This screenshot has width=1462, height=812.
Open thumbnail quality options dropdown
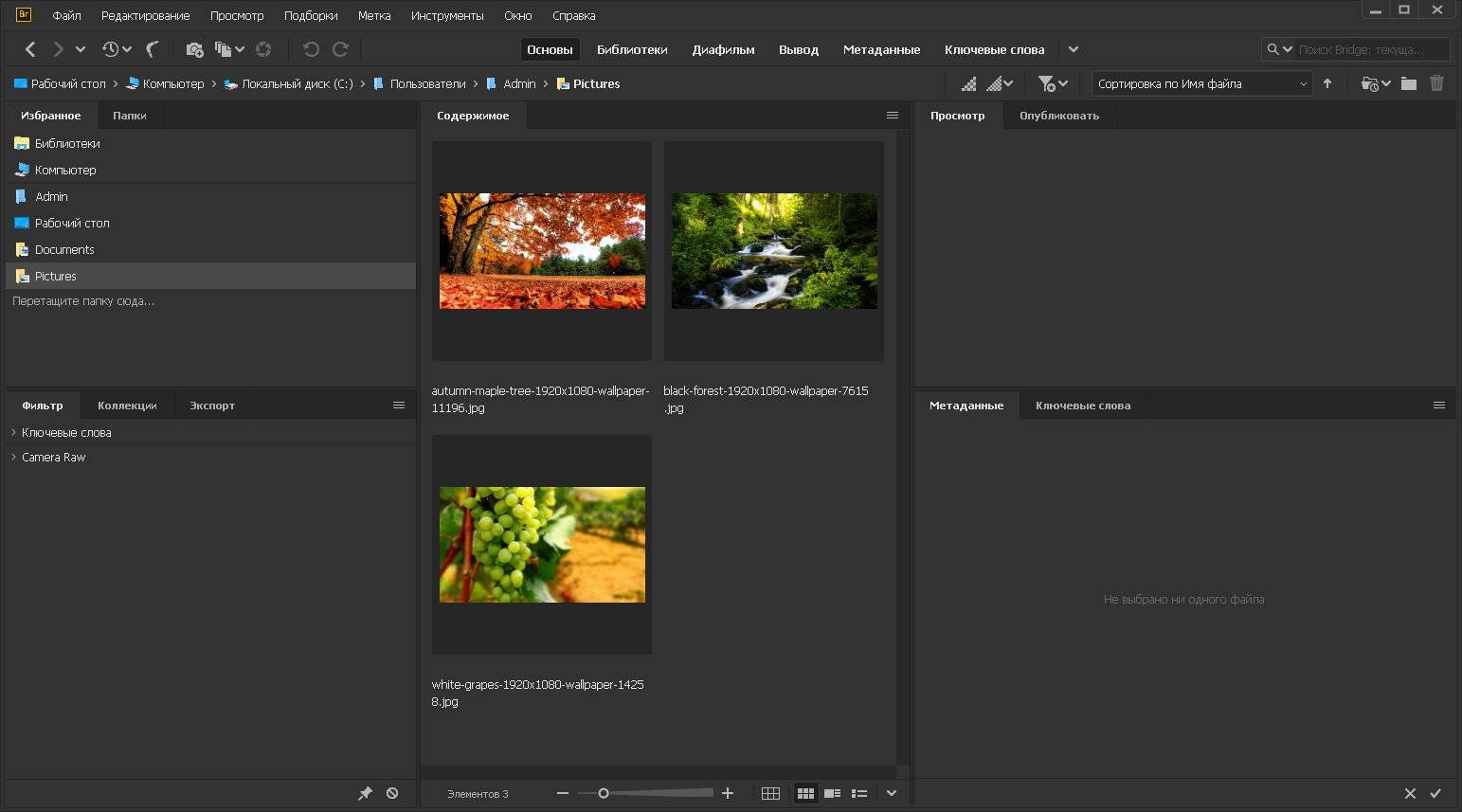click(1000, 83)
